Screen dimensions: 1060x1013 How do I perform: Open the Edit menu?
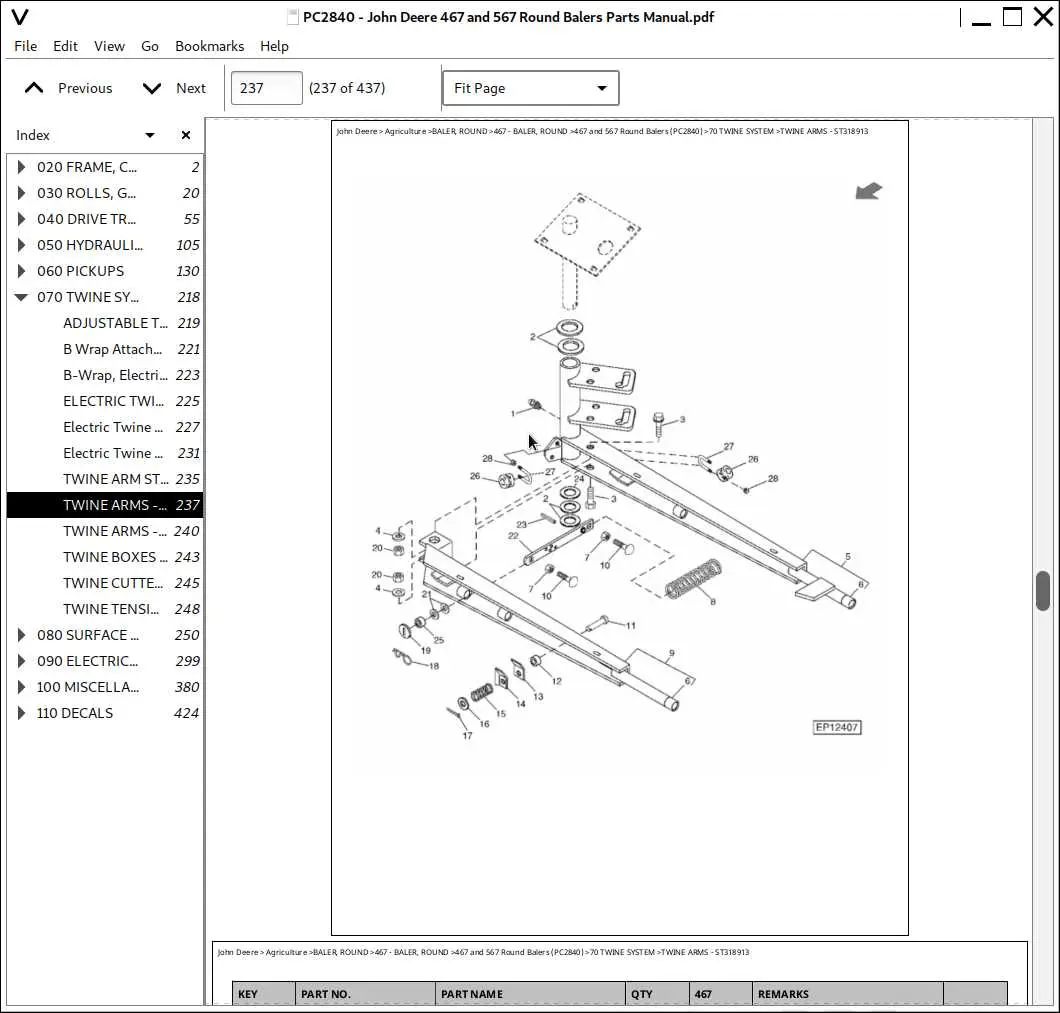(x=66, y=46)
